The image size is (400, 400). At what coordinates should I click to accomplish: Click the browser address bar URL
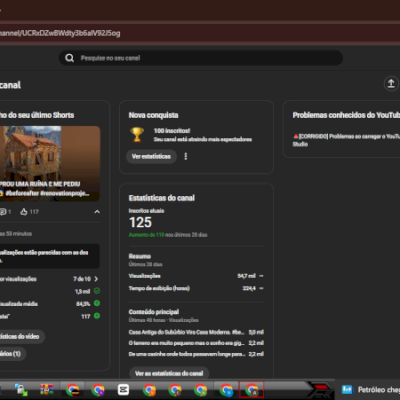60,33
